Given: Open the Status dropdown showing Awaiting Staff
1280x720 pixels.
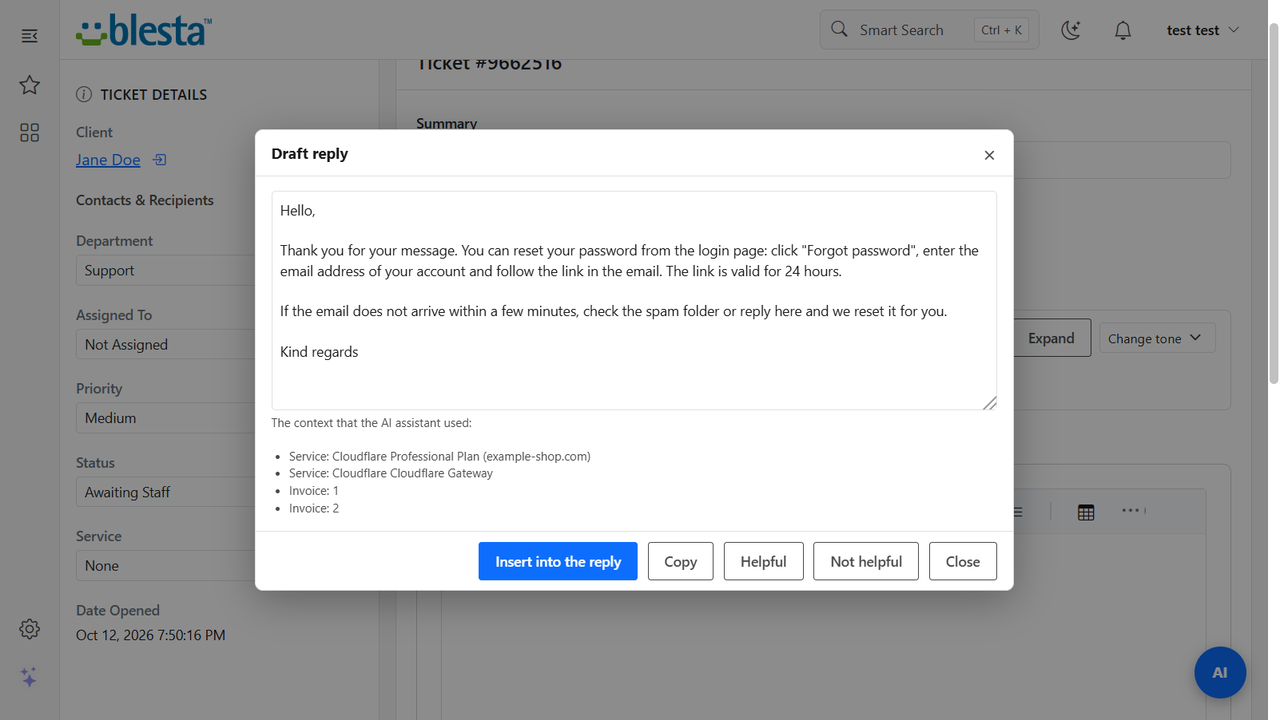Looking at the screenshot, I should point(166,492).
